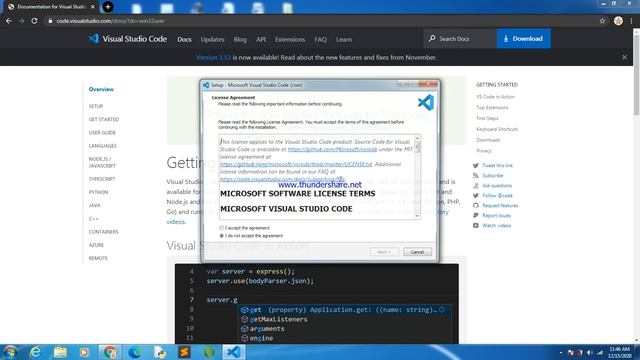640x360 pixels.
Task: Click the github.com/Microsoft/vscode link in license
Action: point(332,149)
